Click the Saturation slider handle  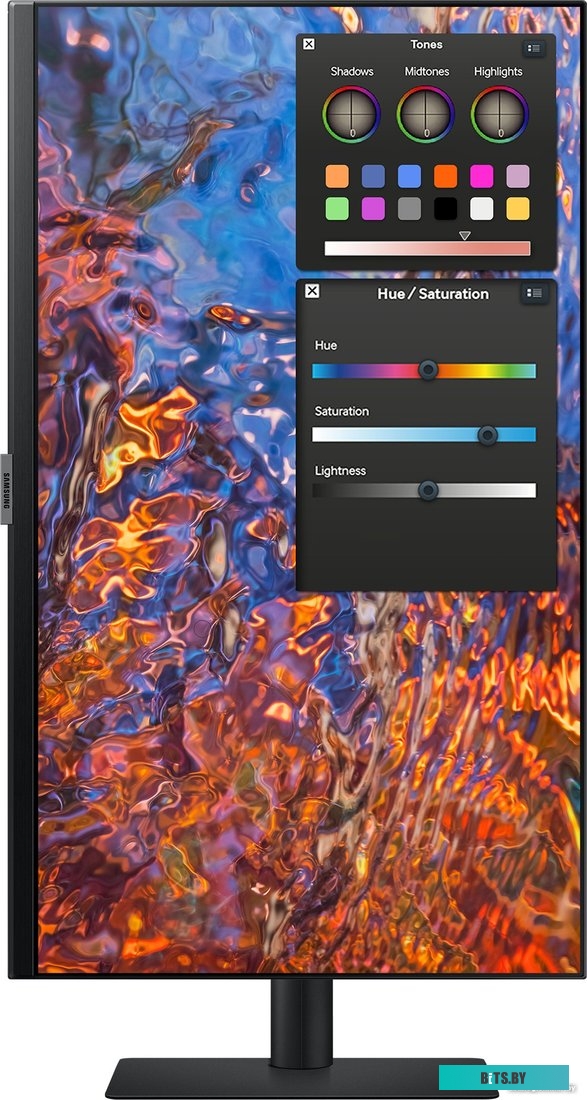point(487,436)
